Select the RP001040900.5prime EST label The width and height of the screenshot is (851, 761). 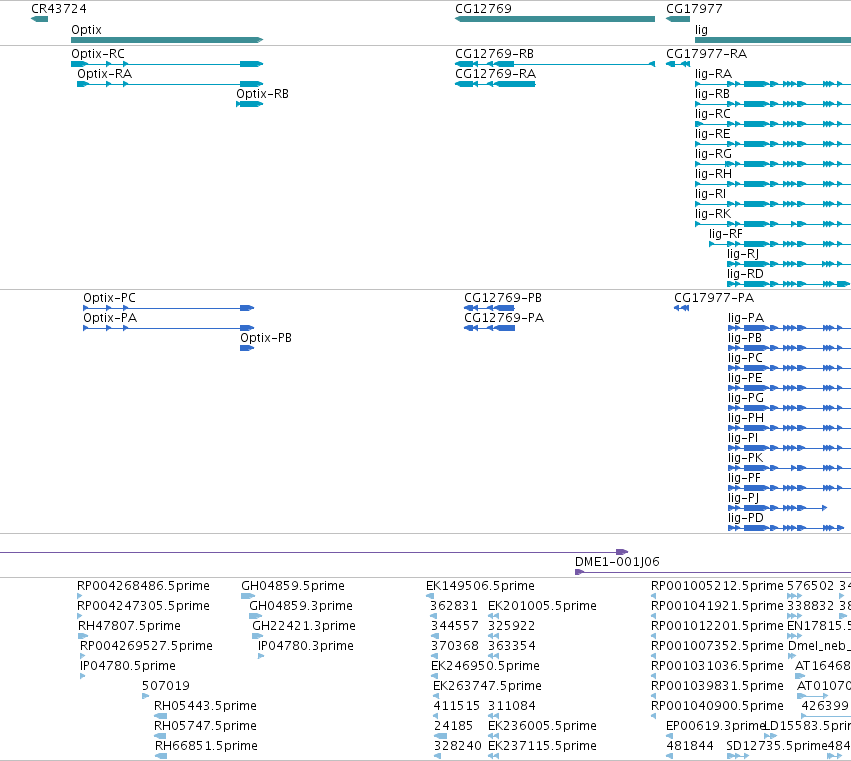coord(717,706)
